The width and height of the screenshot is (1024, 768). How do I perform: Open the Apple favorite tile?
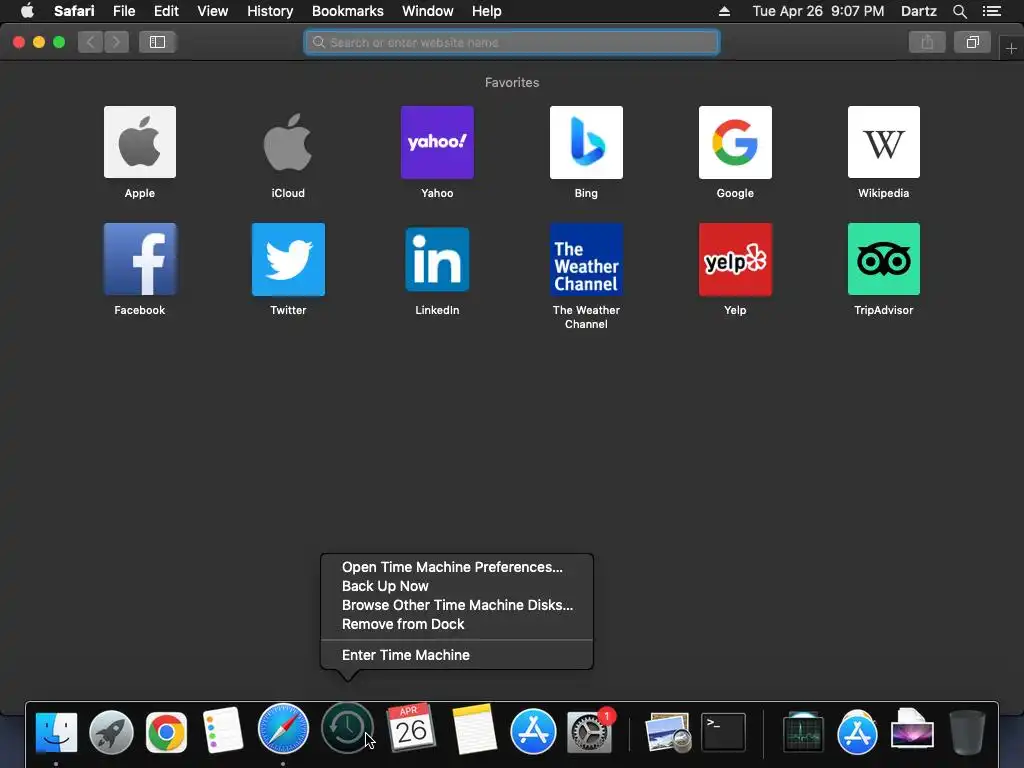coord(140,142)
